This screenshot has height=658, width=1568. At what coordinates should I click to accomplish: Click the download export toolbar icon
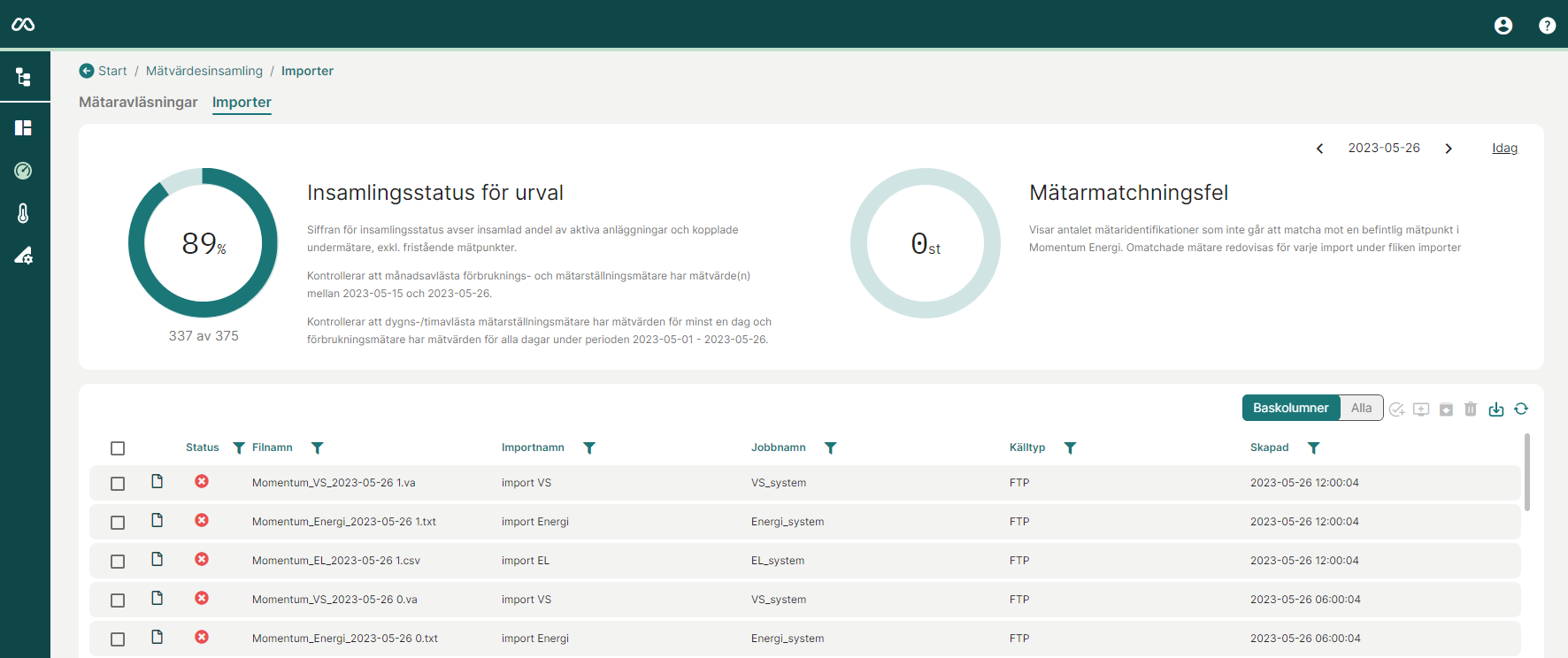1496,409
